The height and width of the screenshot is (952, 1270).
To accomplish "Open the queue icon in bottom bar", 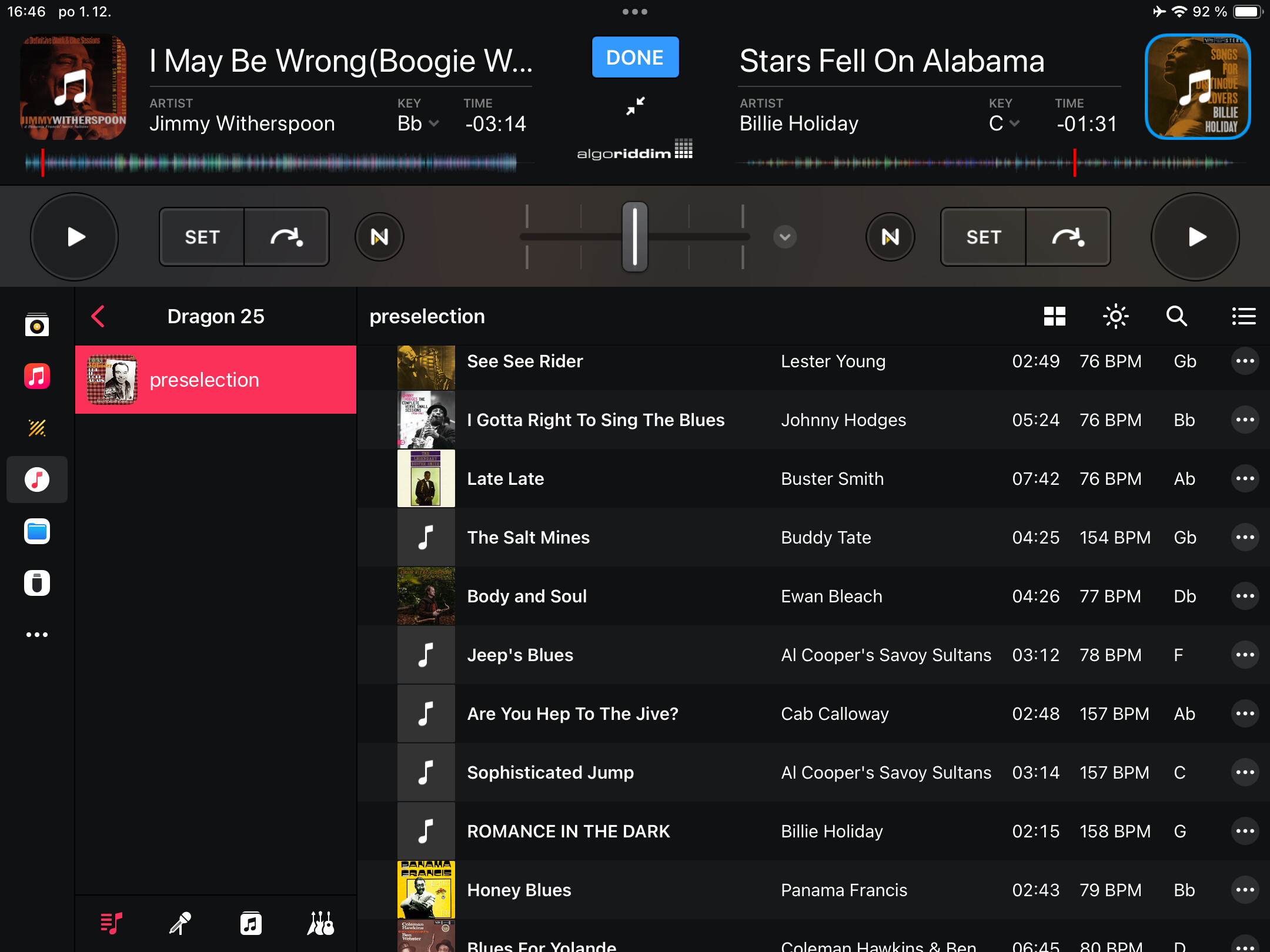I will pos(111,923).
